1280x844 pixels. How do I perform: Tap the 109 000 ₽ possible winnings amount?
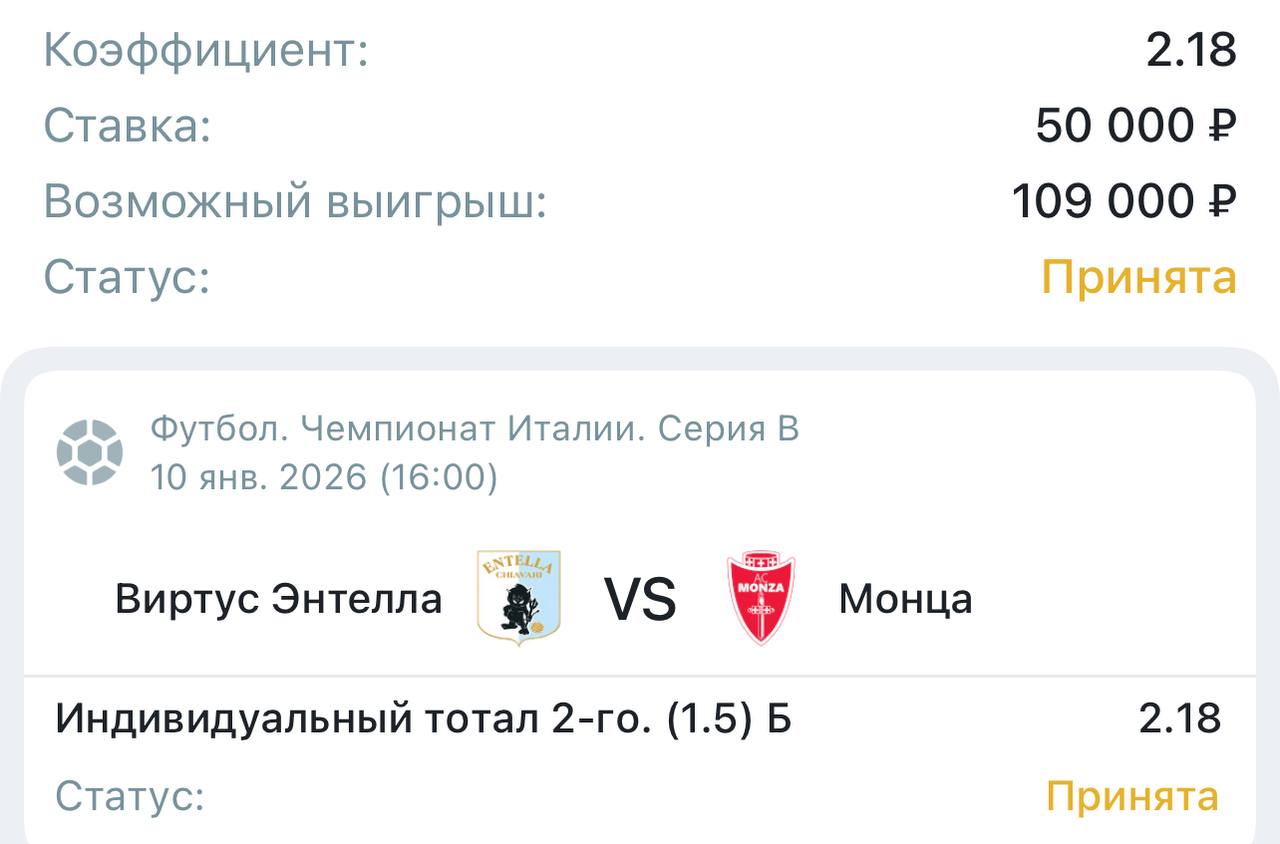point(1124,201)
